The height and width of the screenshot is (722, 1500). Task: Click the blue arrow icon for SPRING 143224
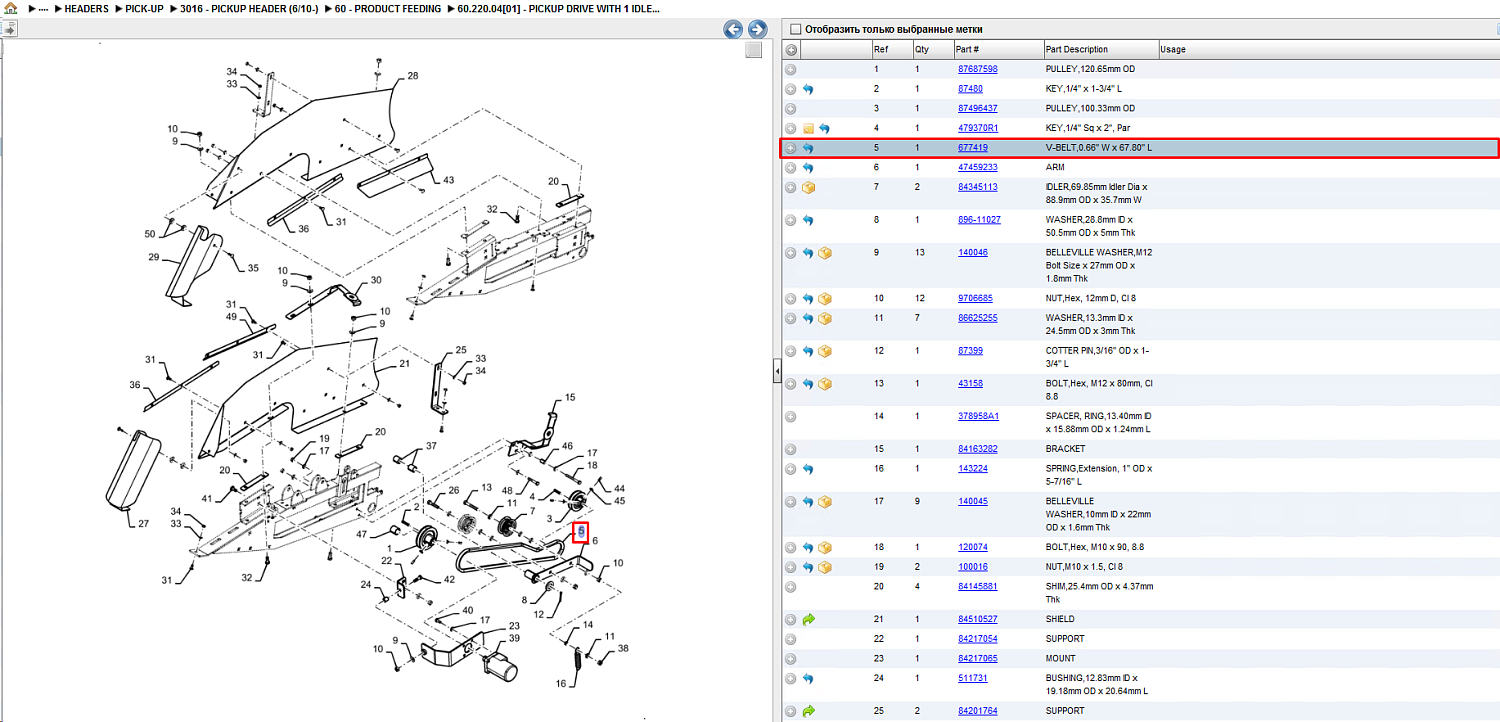[808, 469]
